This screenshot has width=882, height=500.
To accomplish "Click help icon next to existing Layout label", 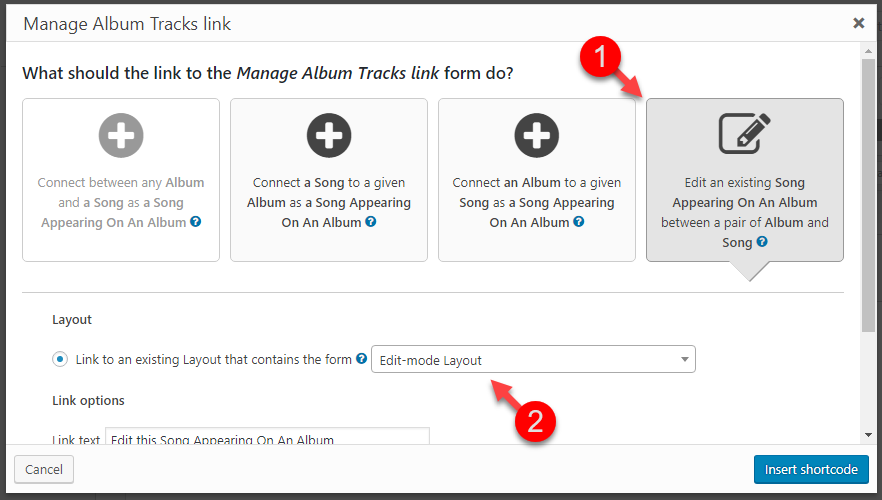I will [362, 358].
